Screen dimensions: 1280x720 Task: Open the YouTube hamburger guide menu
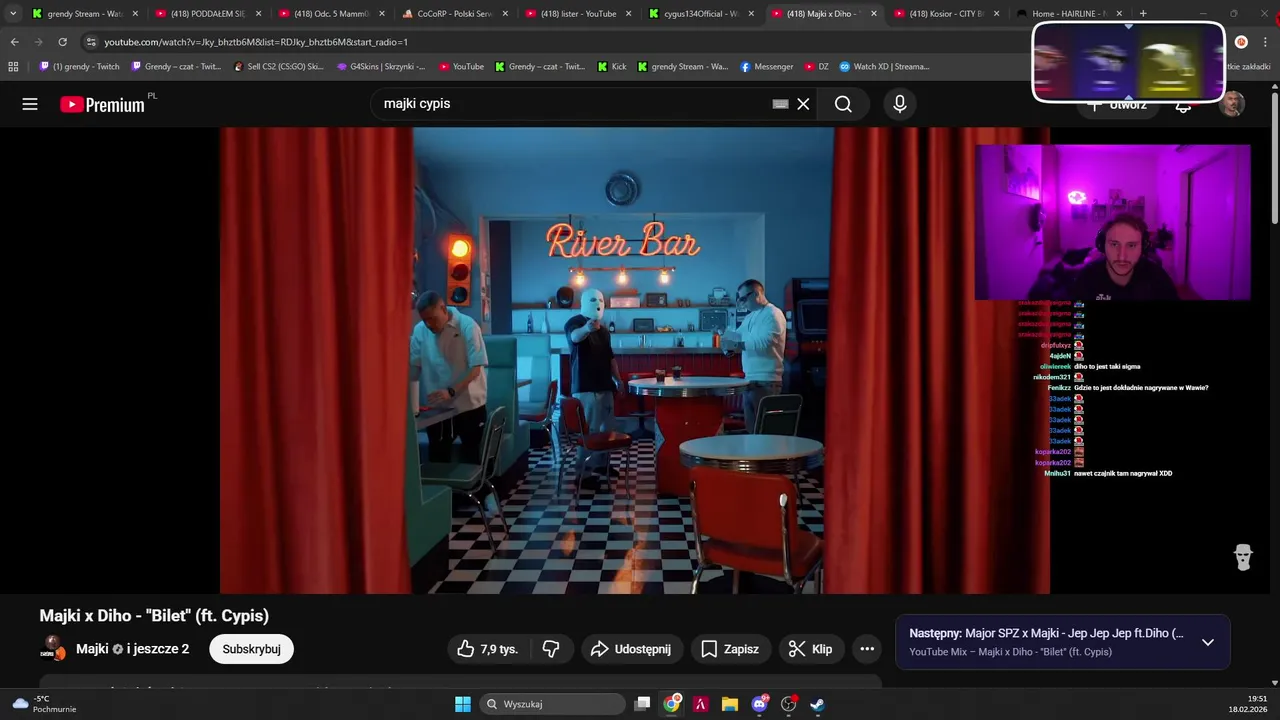tap(30, 104)
